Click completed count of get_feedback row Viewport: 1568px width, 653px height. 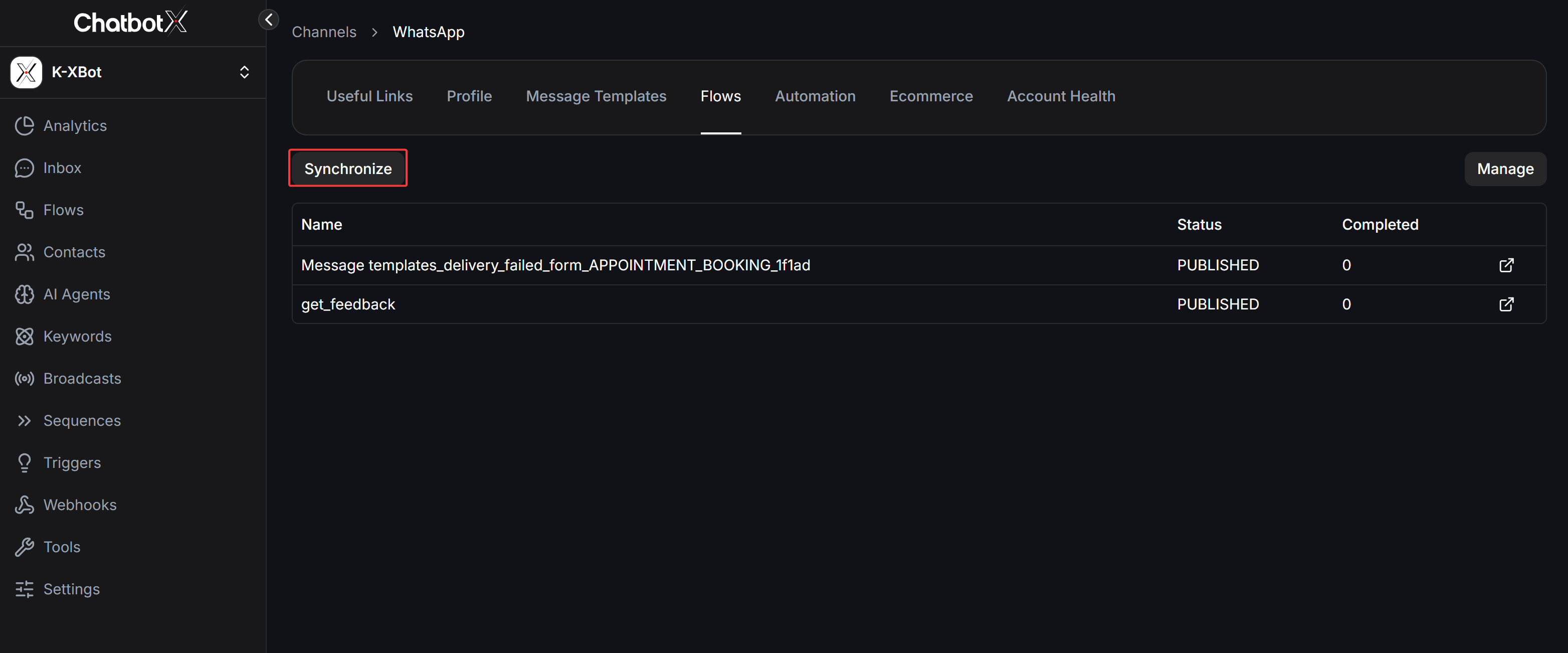1346,304
